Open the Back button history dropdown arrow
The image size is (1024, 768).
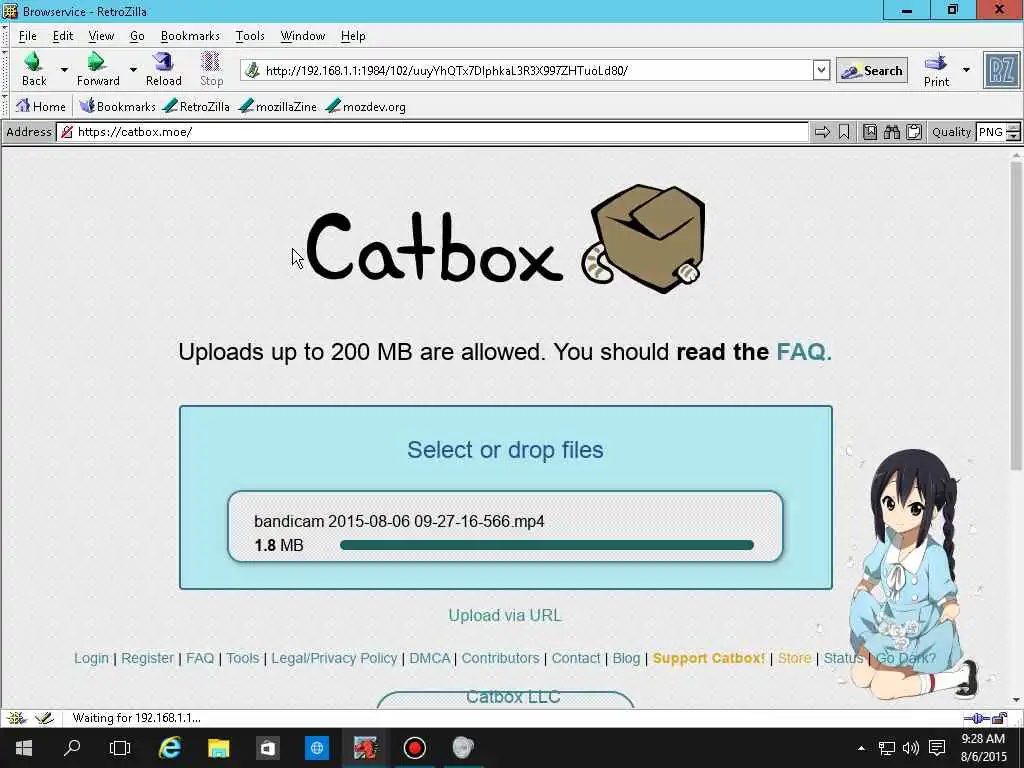point(64,69)
